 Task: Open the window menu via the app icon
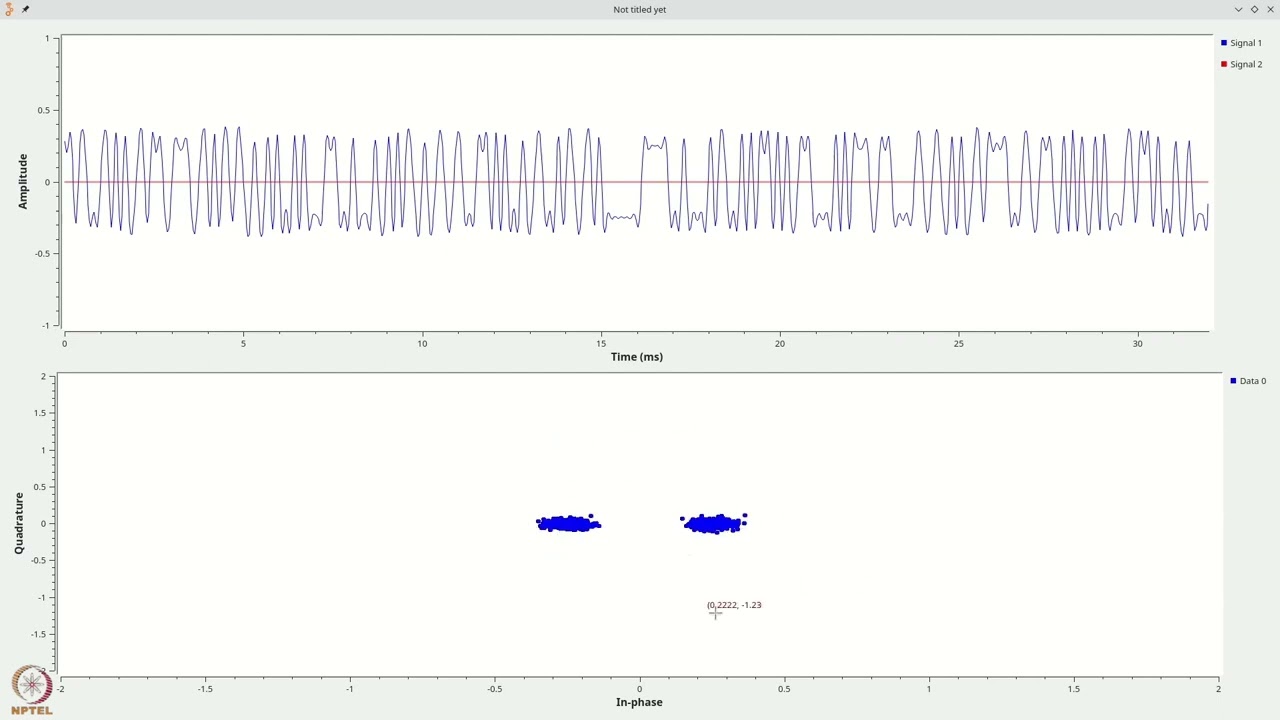[x=9, y=9]
